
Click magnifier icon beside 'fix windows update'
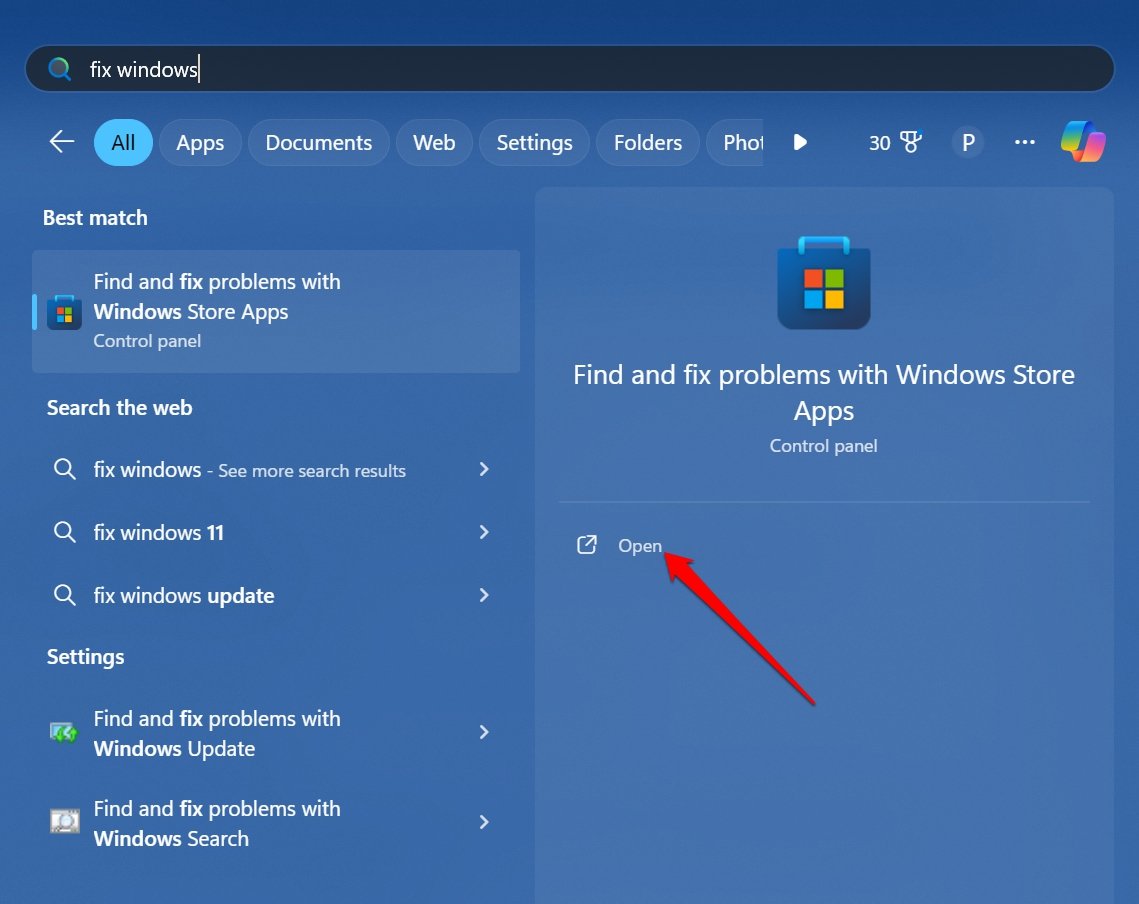pyautogui.click(x=65, y=595)
